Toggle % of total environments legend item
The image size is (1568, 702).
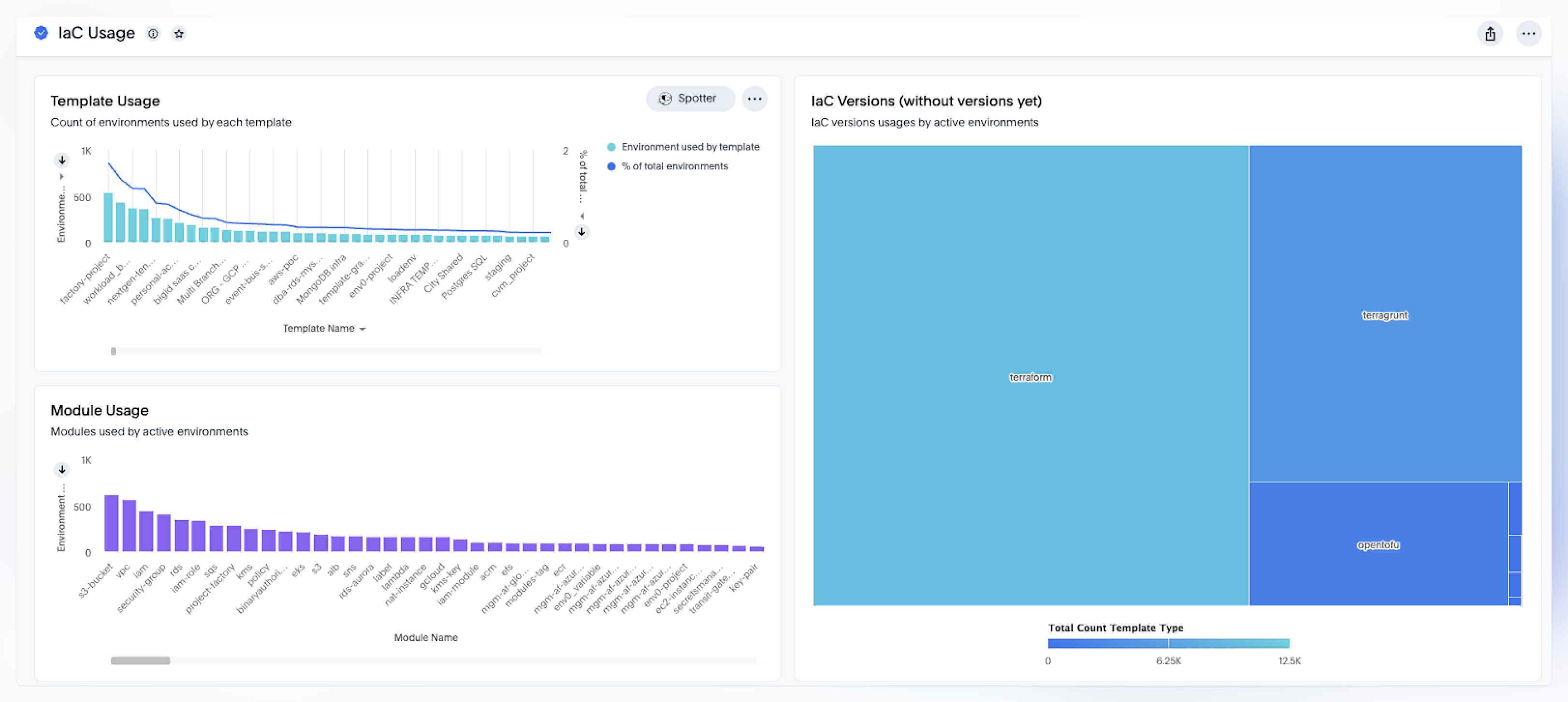tap(668, 166)
